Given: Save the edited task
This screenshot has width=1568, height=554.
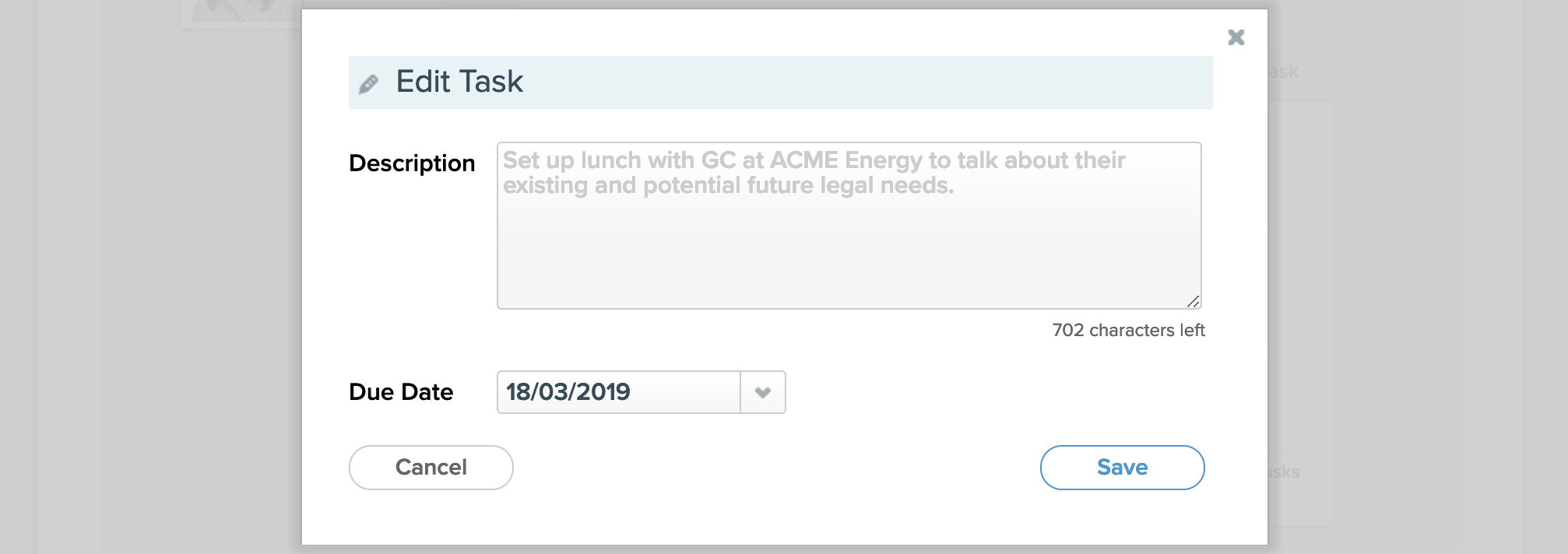Looking at the screenshot, I should tap(1122, 468).
